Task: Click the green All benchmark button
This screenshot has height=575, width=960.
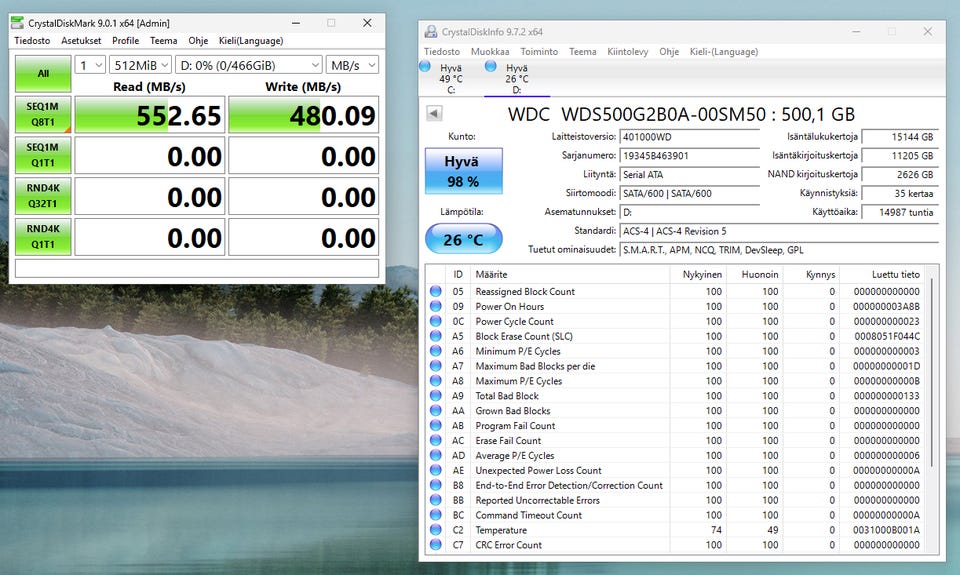Action: tap(43, 74)
